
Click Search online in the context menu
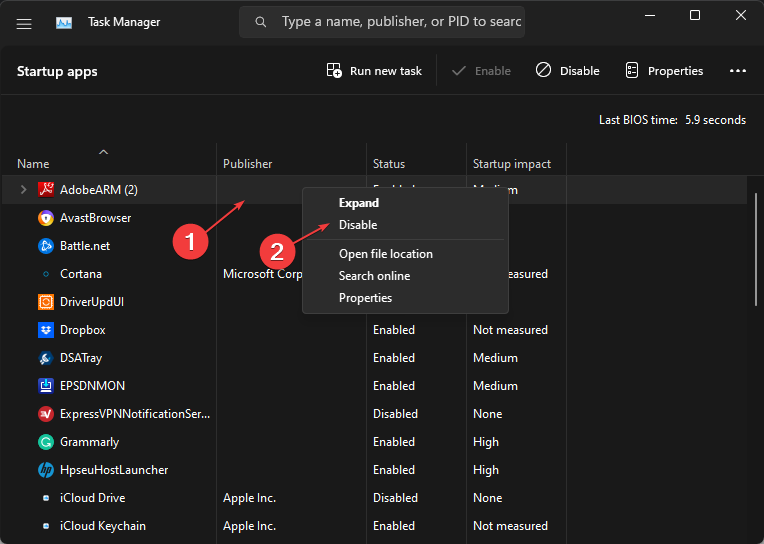pyautogui.click(x=374, y=276)
